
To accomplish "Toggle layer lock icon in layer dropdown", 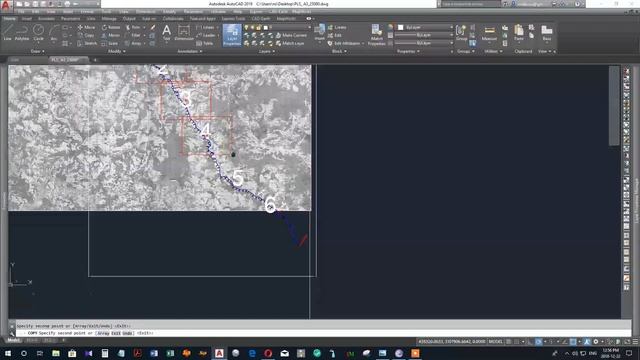I will [x=258, y=27].
